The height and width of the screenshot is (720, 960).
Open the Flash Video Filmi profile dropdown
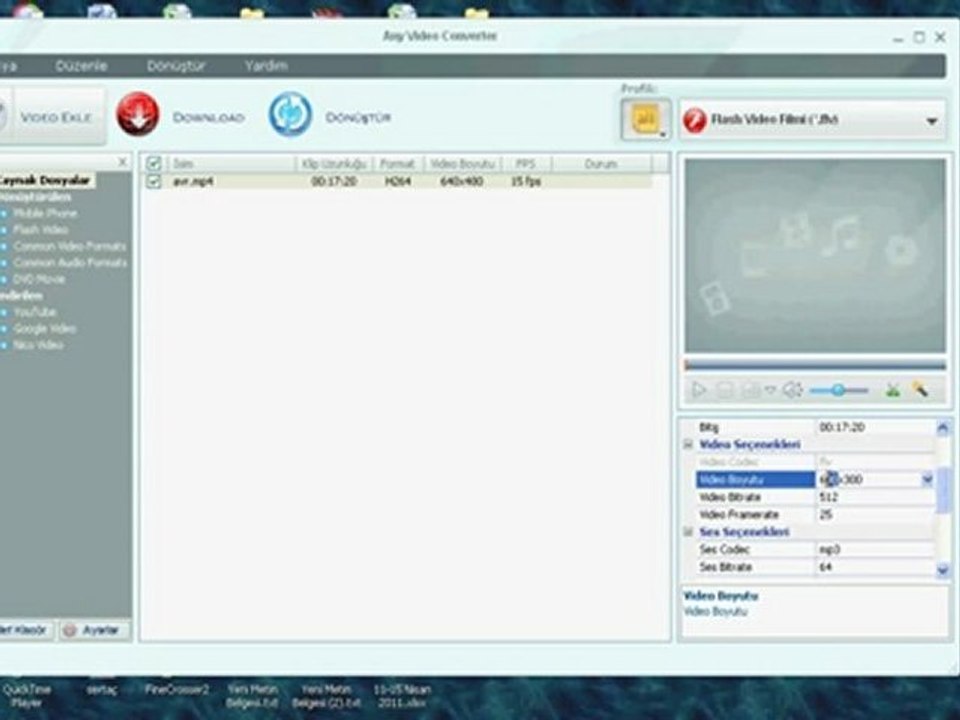pyautogui.click(x=812, y=120)
